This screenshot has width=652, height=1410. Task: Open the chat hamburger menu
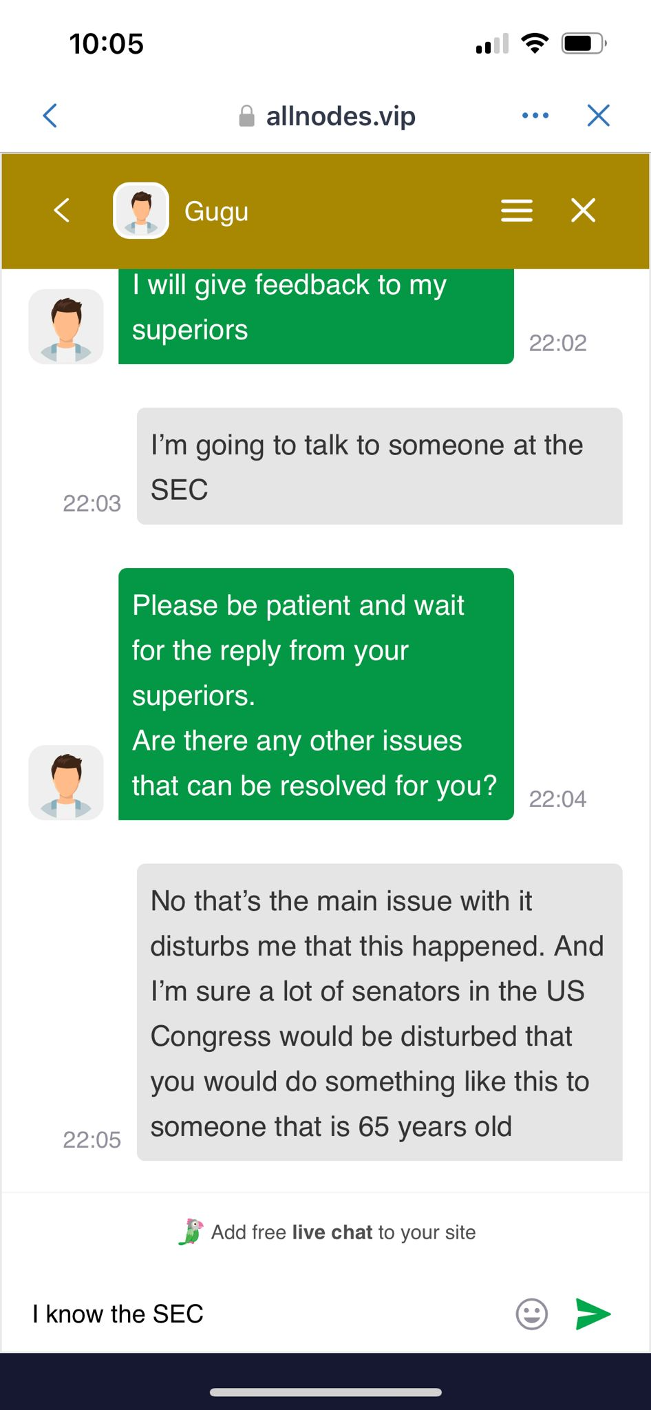pyautogui.click(x=516, y=210)
